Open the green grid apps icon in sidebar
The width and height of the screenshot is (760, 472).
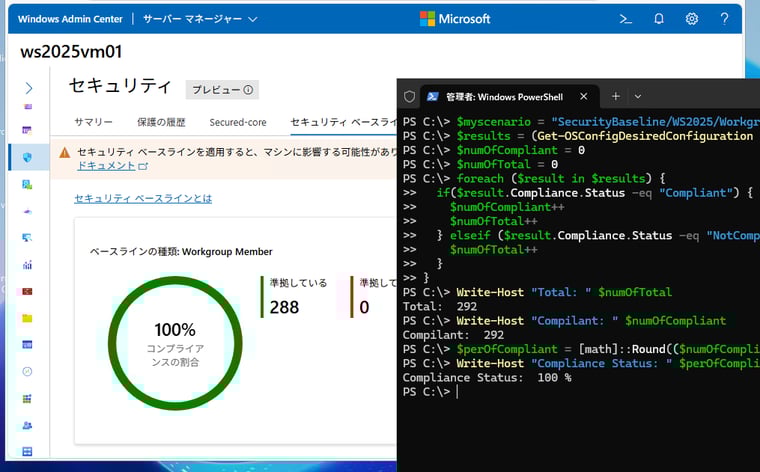point(27,398)
